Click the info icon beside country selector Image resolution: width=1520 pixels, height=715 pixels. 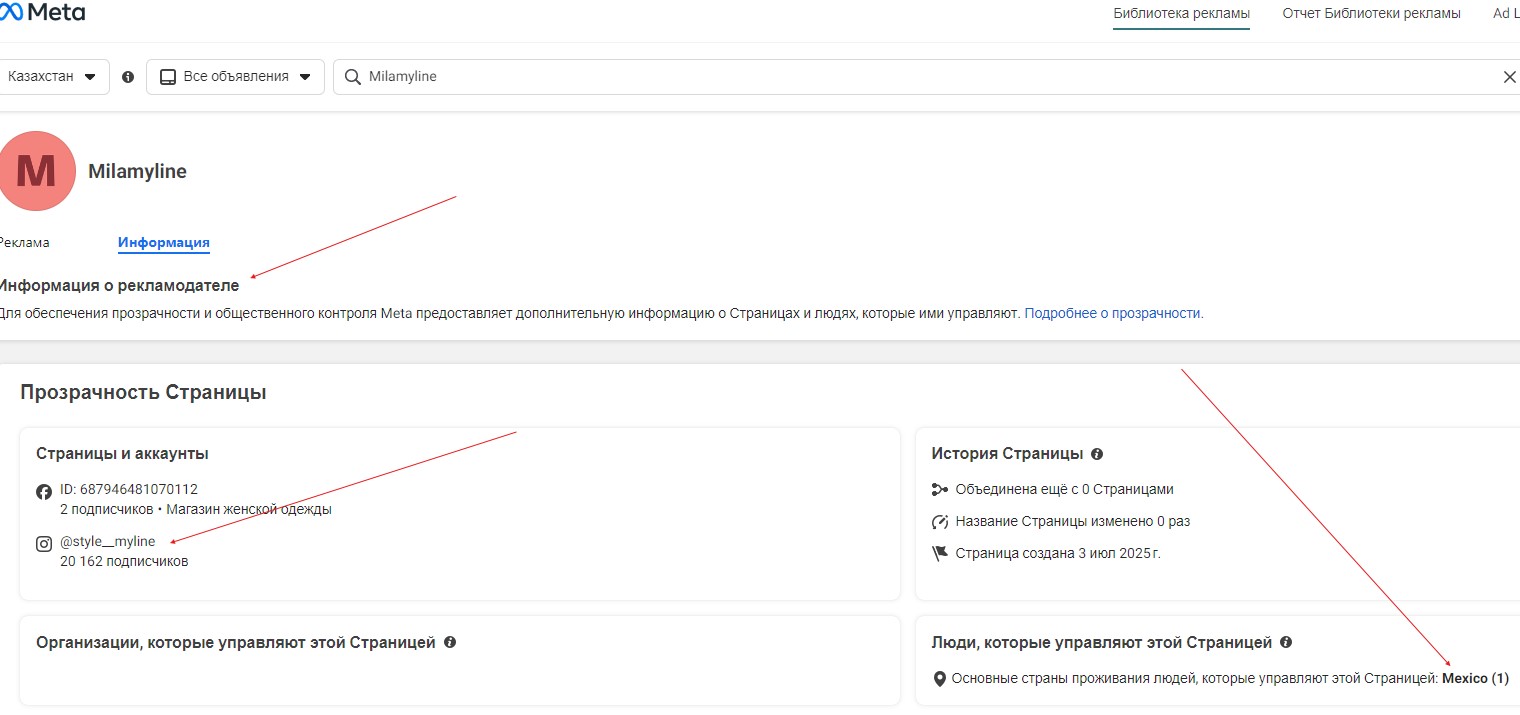pyautogui.click(x=128, y=77)
